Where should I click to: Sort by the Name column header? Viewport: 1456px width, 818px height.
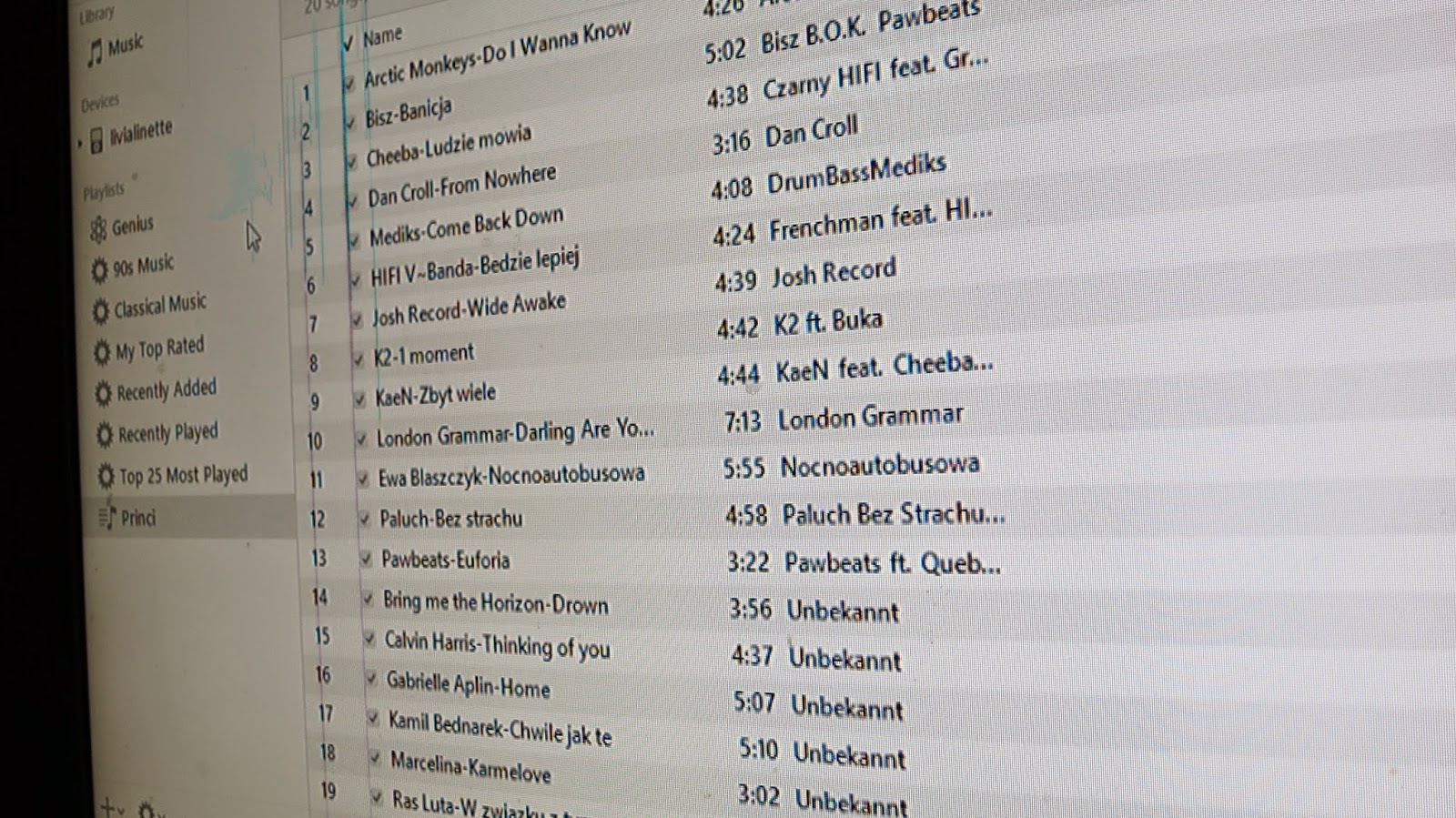click(x=382, y=37)
